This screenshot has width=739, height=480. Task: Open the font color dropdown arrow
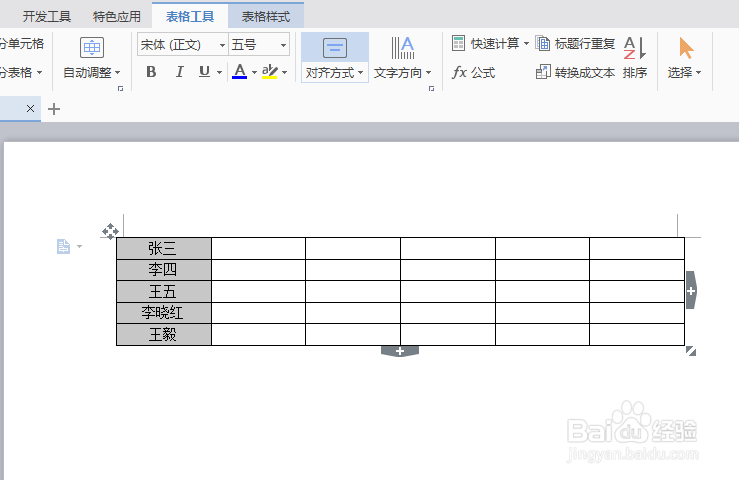[254, 72]
